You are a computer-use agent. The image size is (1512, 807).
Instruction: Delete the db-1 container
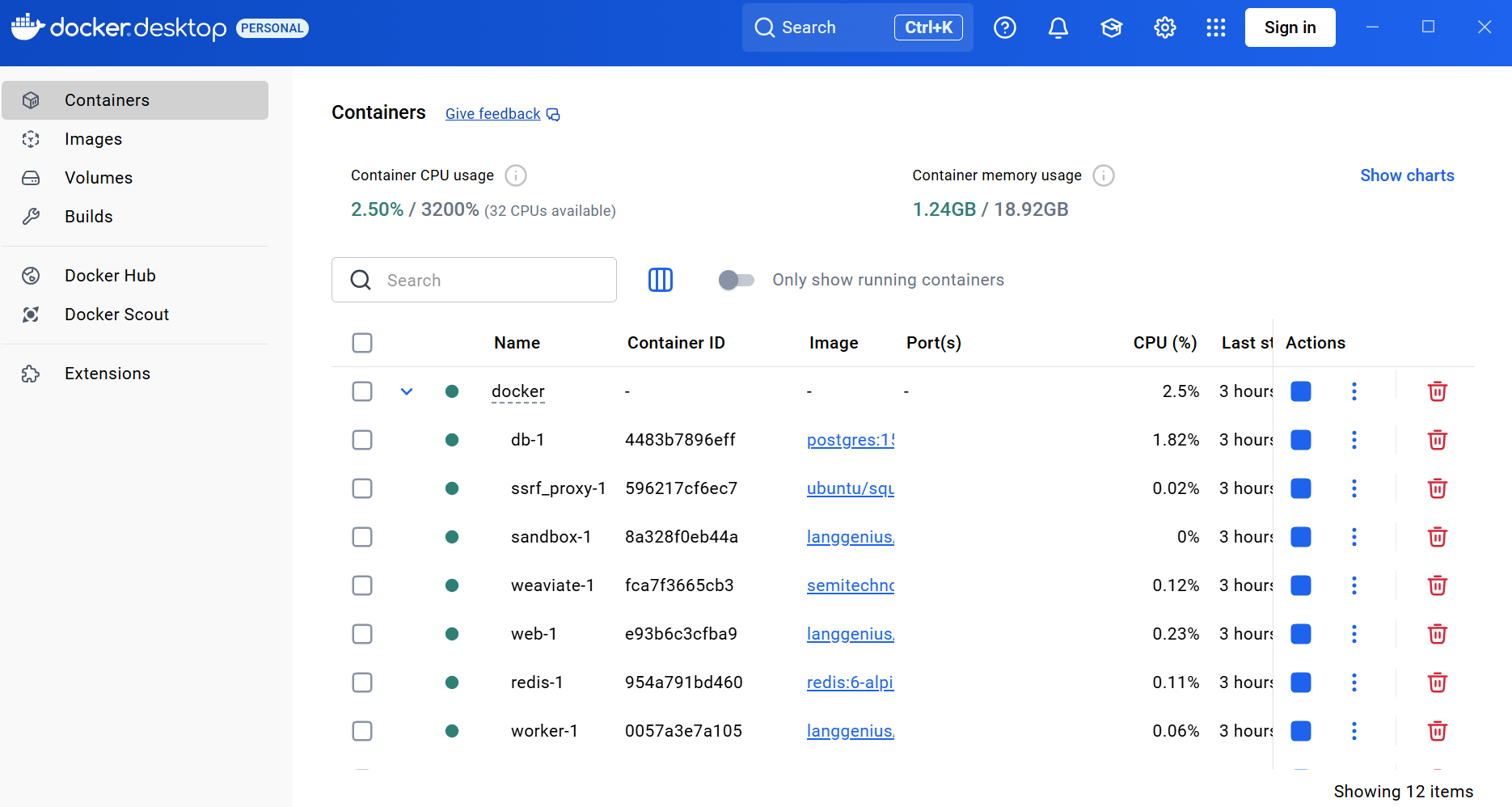(1438, 440)
